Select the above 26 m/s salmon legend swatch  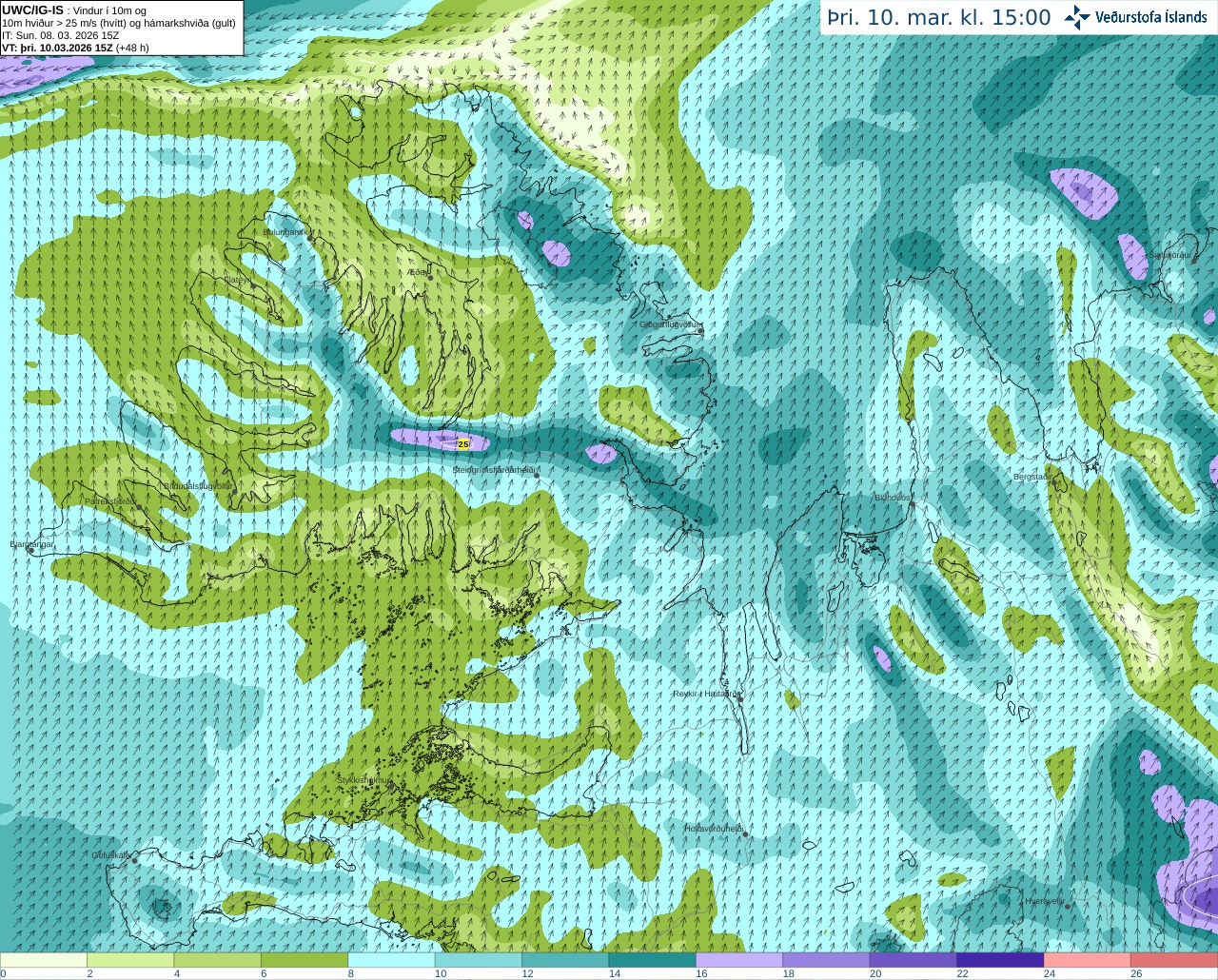1174,960
